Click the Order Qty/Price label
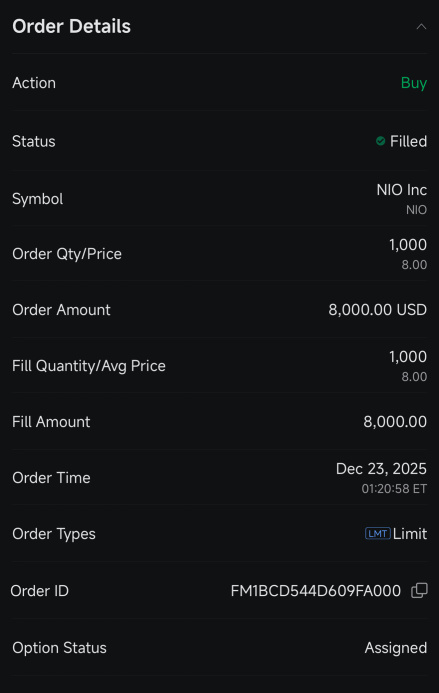The height and width of the screenshot is (693, 439). [67, 254]
